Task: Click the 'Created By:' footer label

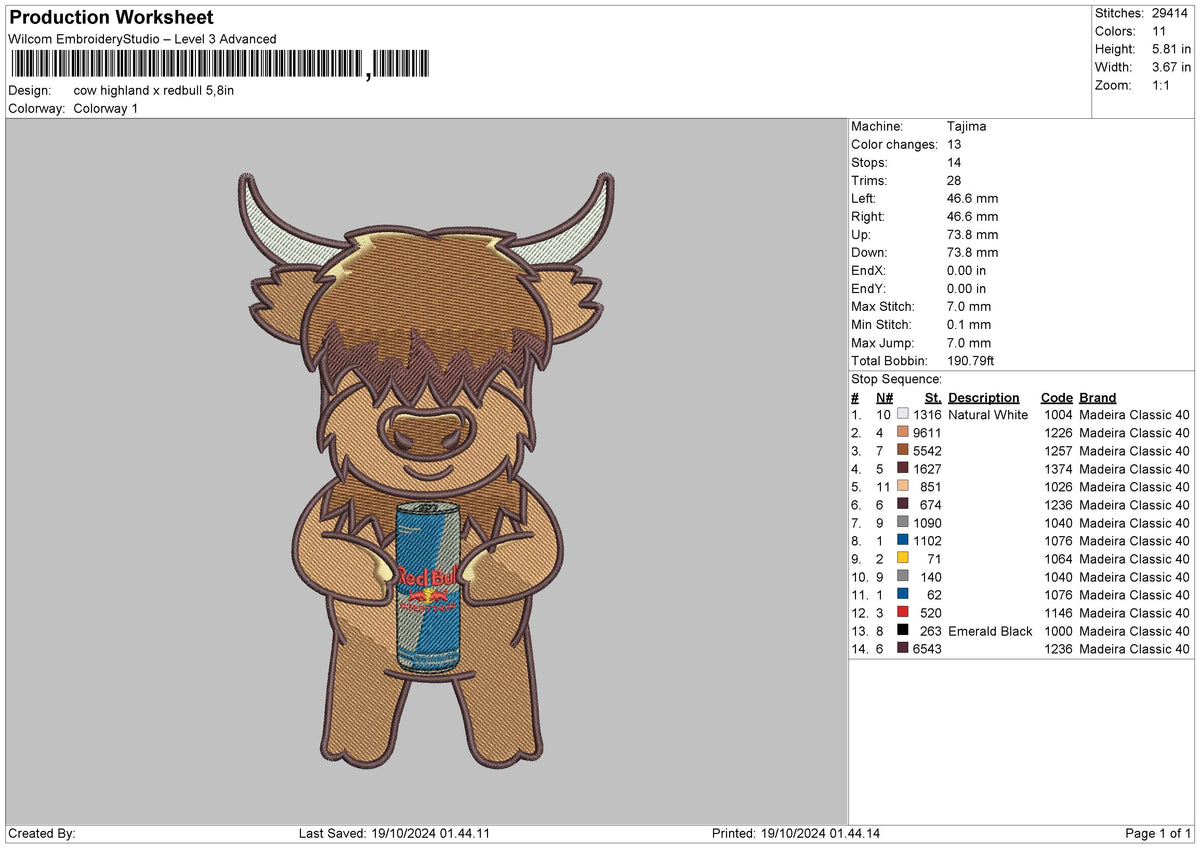Action: pos(42,834)
